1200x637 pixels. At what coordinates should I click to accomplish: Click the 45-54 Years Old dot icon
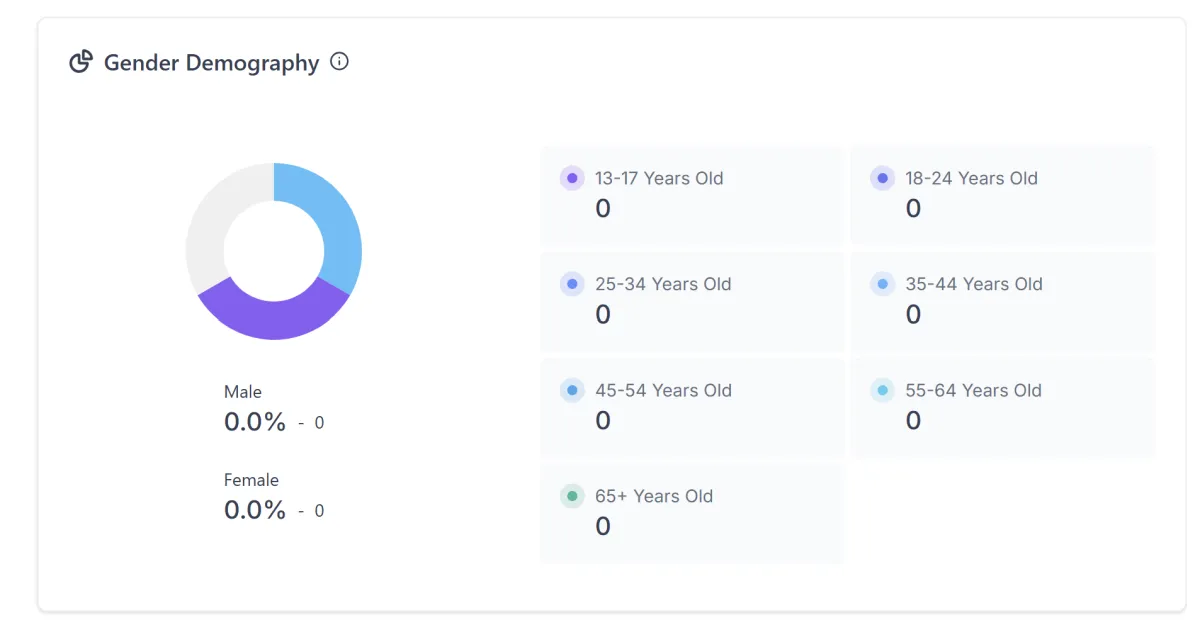[572, 391]
